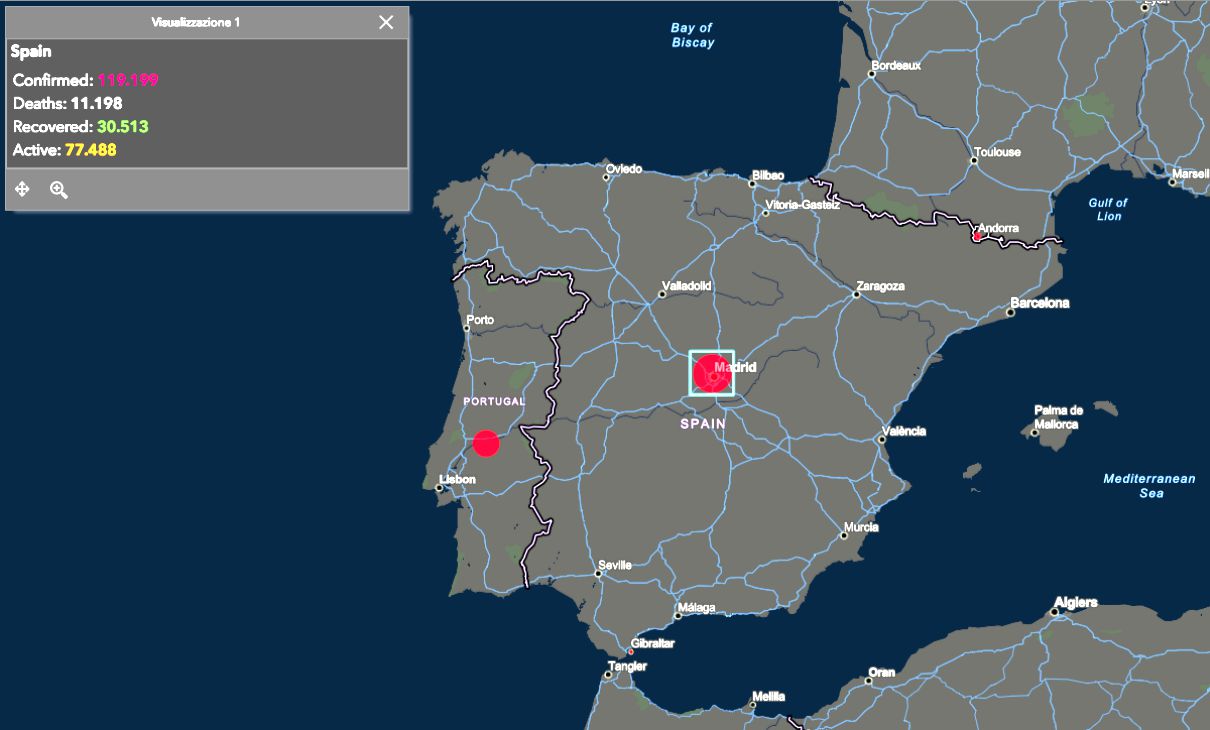This screenshot has width=1210, height=730.
Task: Click the Murcia city label
Action: coord(861,527)
